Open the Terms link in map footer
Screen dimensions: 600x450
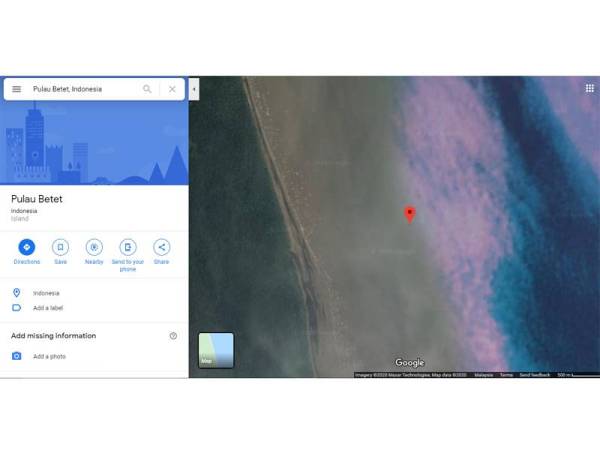506,375
